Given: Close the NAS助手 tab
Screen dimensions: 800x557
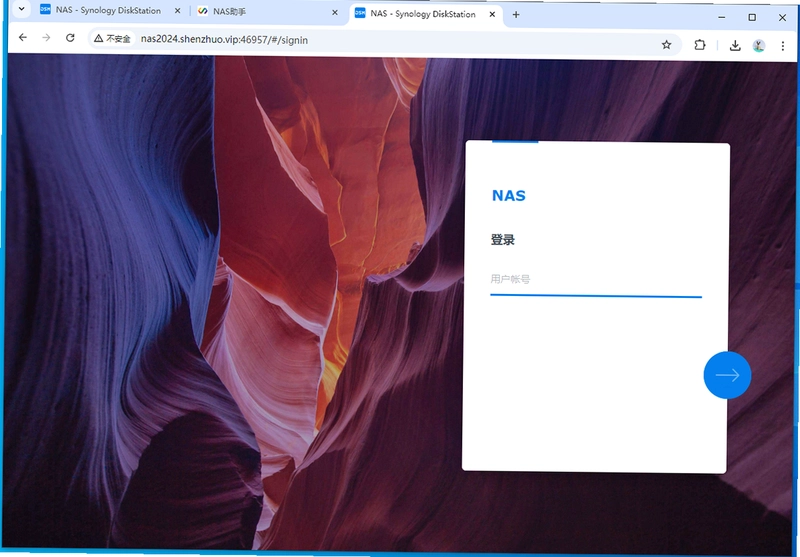Looking at the screenshot, I should click(335, 12).
